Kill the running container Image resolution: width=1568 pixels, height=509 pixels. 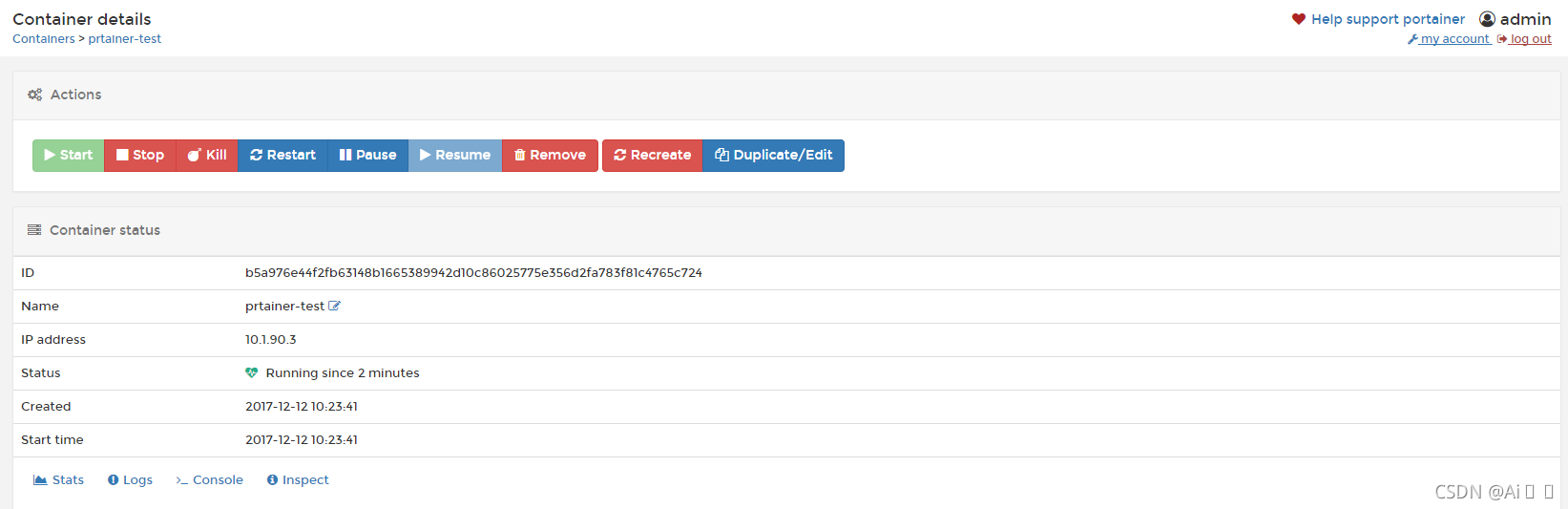pos(207,155)
